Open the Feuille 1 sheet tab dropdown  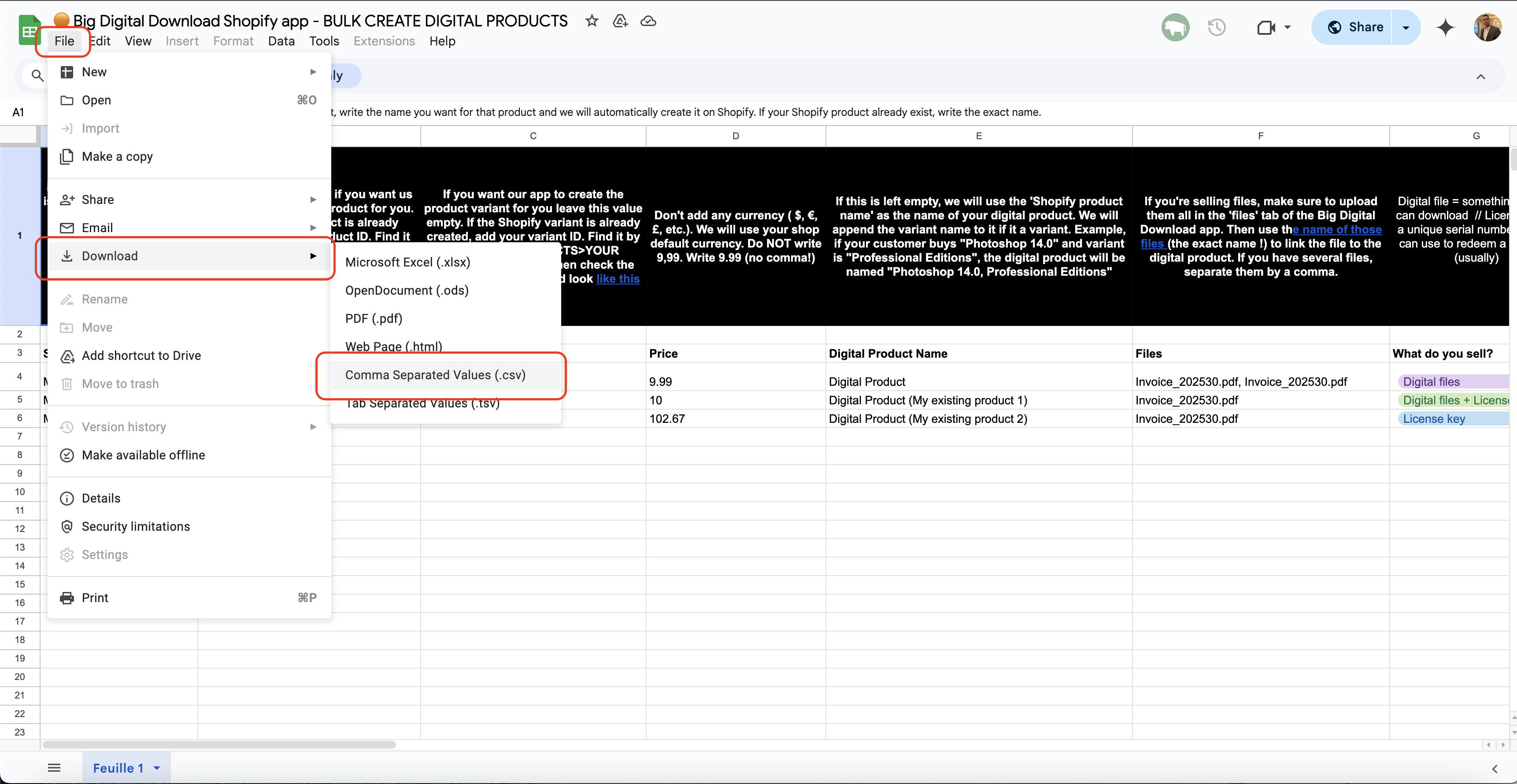coord(157,768)
